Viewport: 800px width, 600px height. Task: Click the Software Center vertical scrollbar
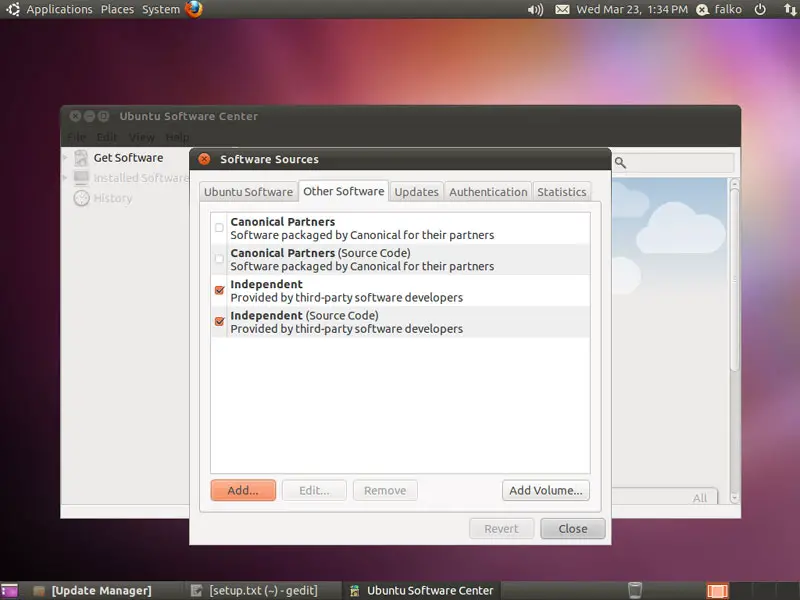735,281
